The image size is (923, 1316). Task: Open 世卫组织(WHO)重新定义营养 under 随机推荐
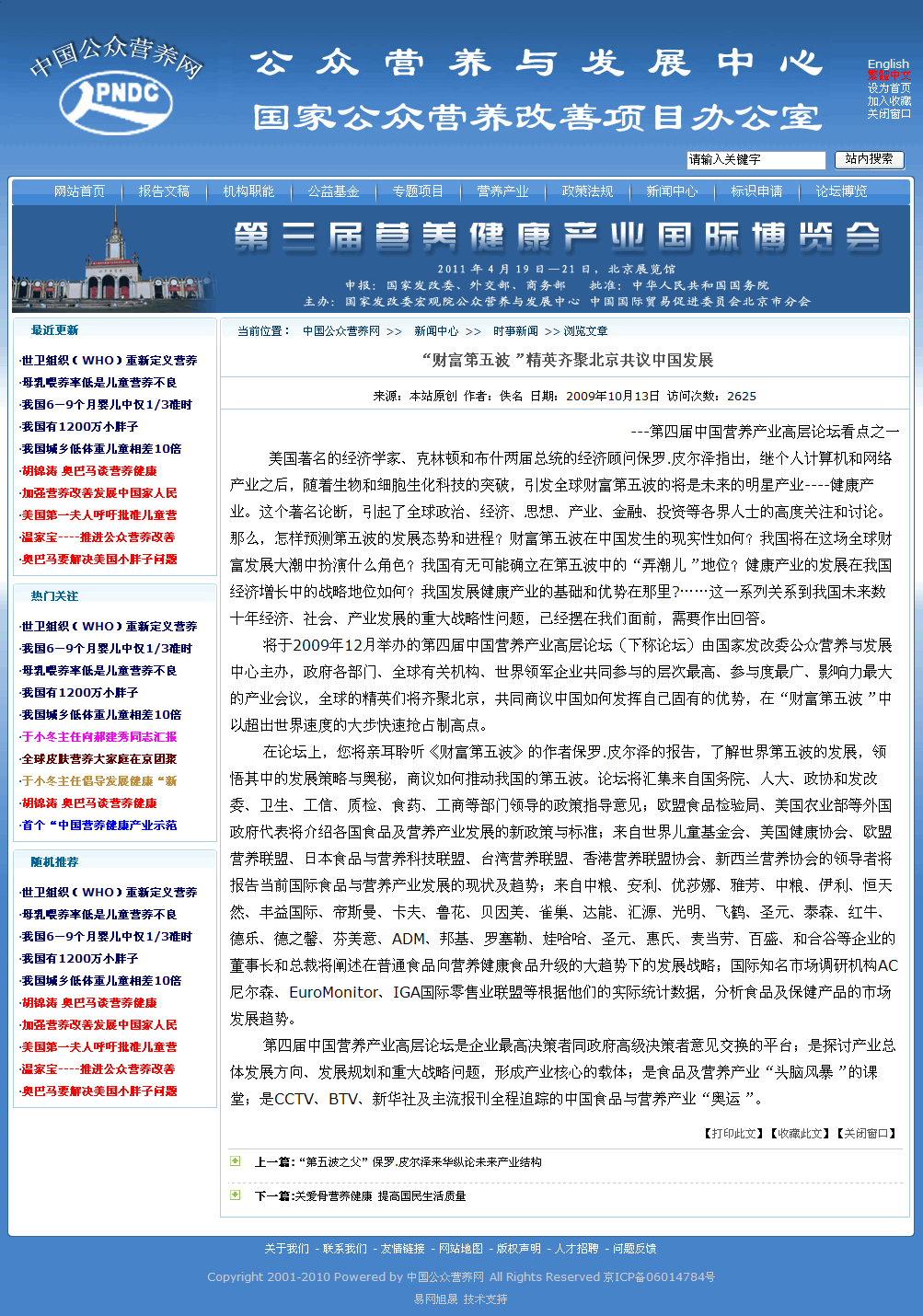109,893
